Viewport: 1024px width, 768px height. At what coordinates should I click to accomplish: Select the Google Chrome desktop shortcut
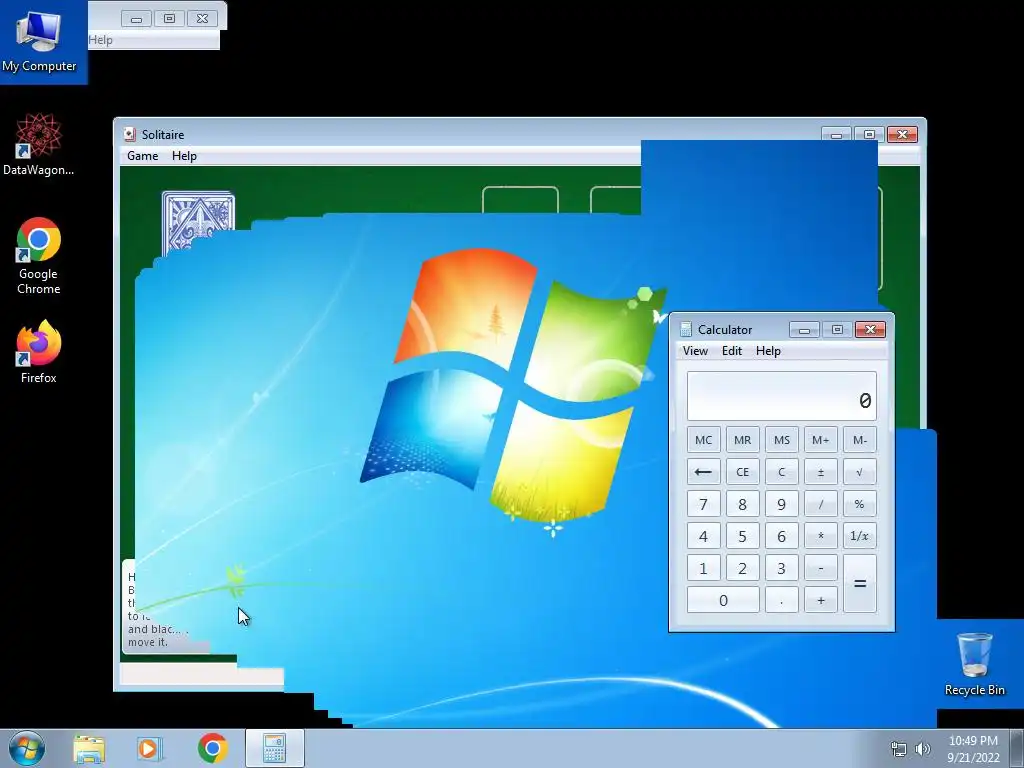coord(39,256)
